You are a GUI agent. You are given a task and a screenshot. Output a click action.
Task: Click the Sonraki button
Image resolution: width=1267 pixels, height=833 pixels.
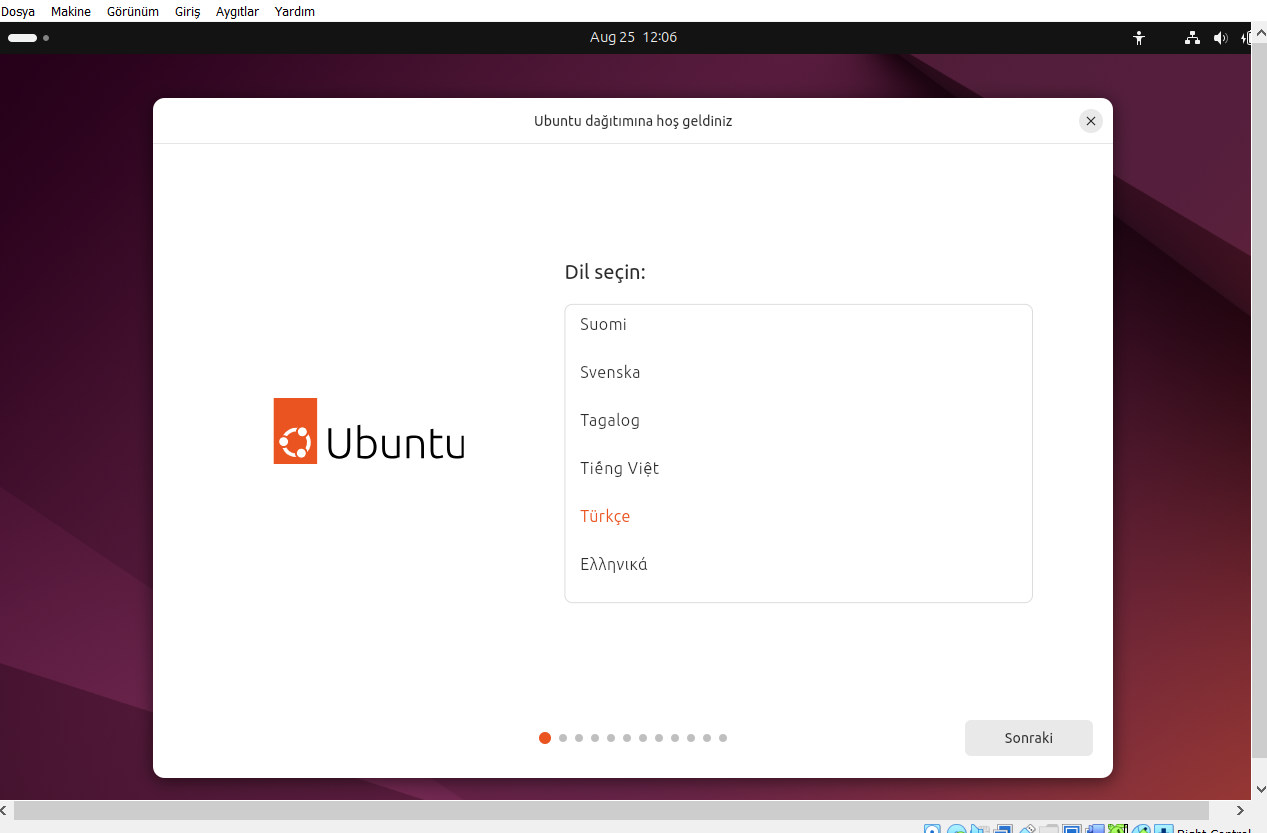point(1029,738)
